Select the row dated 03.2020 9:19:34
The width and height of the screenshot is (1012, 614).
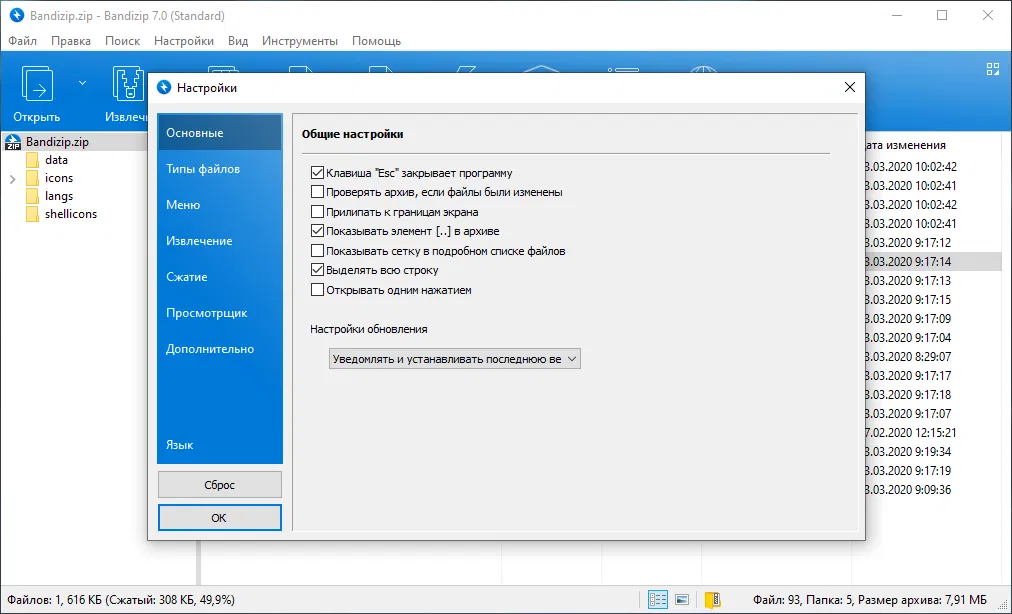coord(933,451)
